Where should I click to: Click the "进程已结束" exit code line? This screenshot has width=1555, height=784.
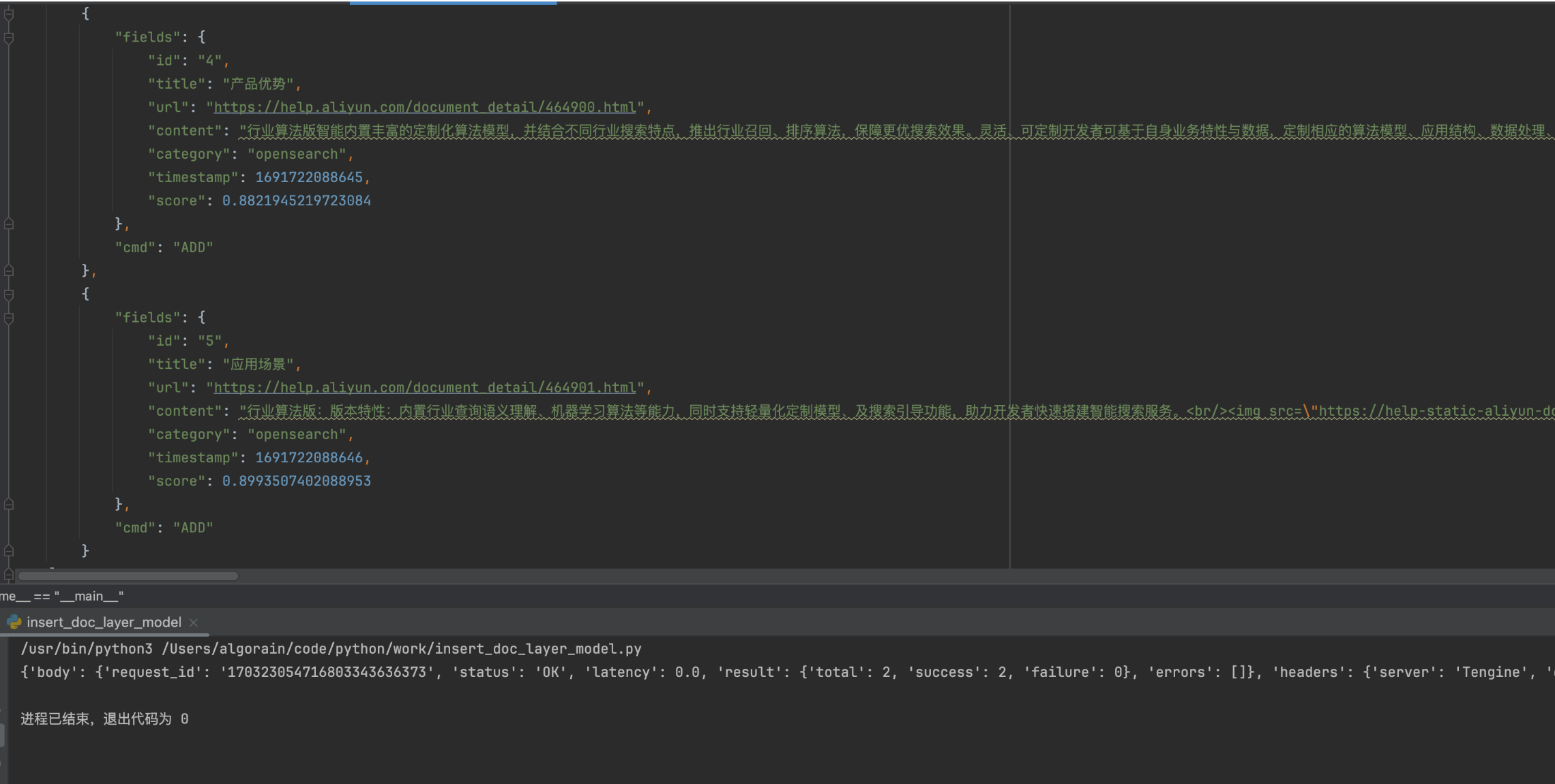click(104, 719)
